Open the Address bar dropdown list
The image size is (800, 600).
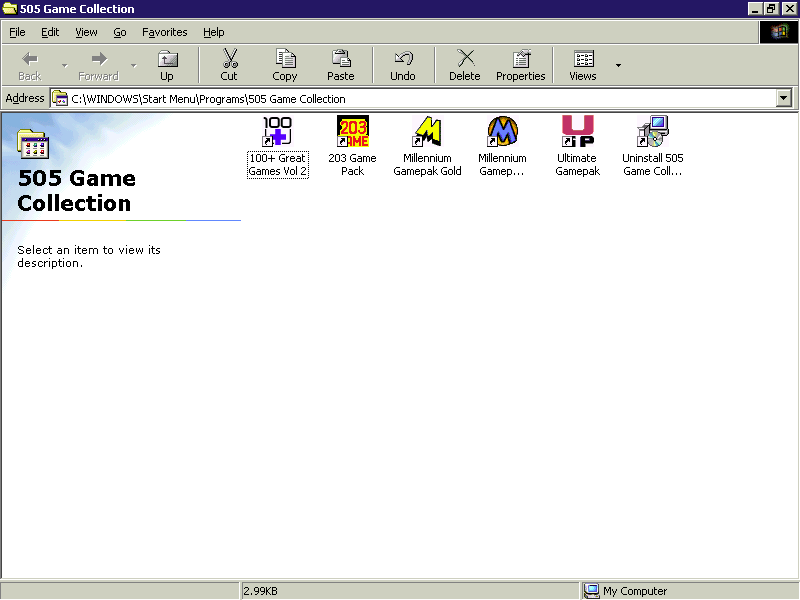pos(783,98)
